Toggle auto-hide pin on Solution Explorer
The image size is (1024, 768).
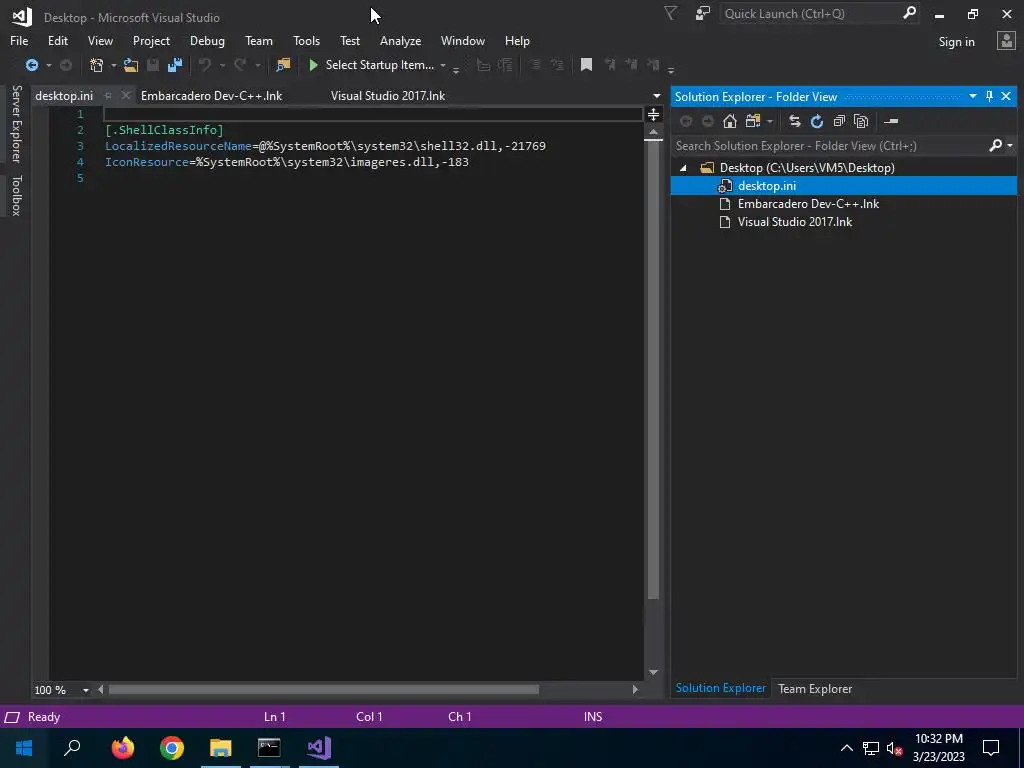tap(989, 97)
